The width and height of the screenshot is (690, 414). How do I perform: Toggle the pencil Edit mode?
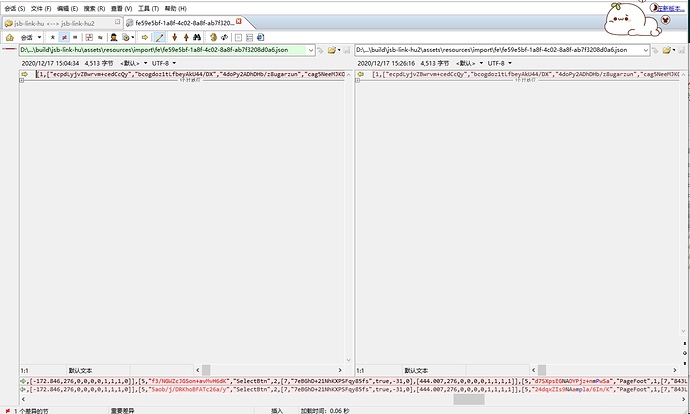click(159, 37)
